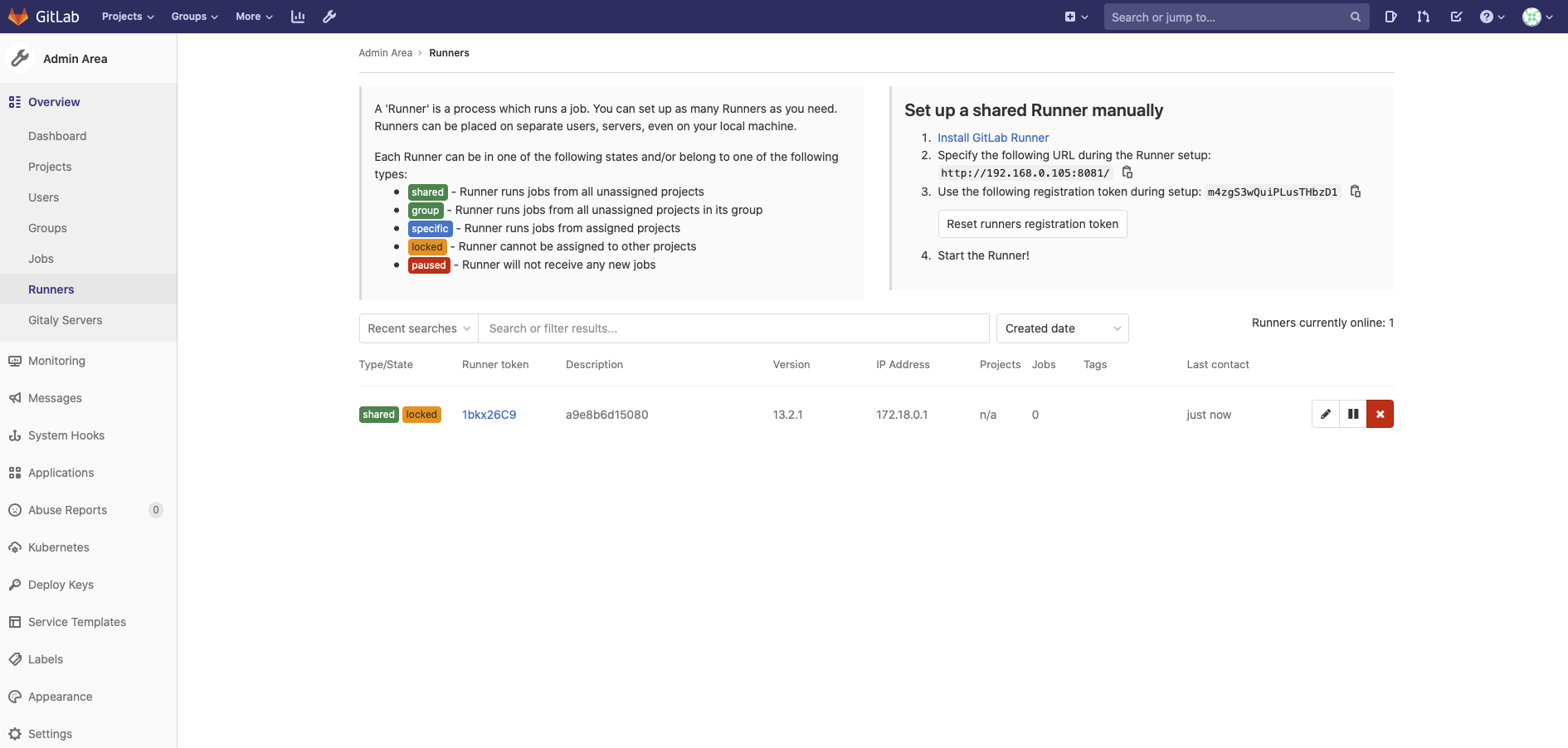The height and width of the screenshot is (748, 1568).
Task: Open Projects in the admin sidebar
Action: click(x=50, y=167)
